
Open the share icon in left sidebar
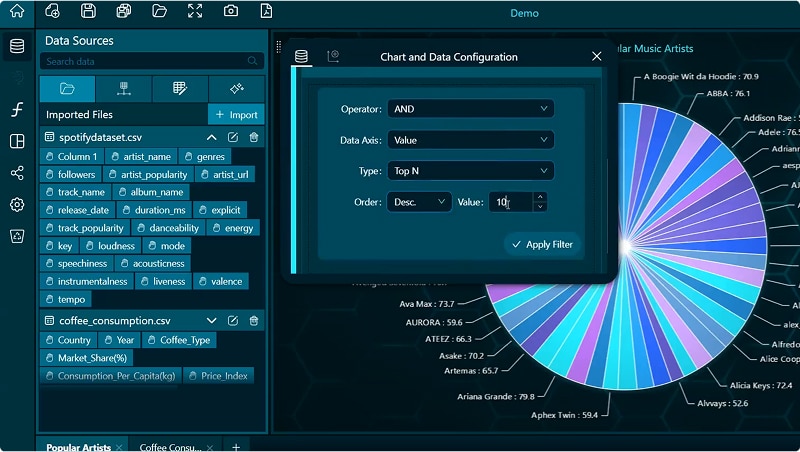(16, 173)
